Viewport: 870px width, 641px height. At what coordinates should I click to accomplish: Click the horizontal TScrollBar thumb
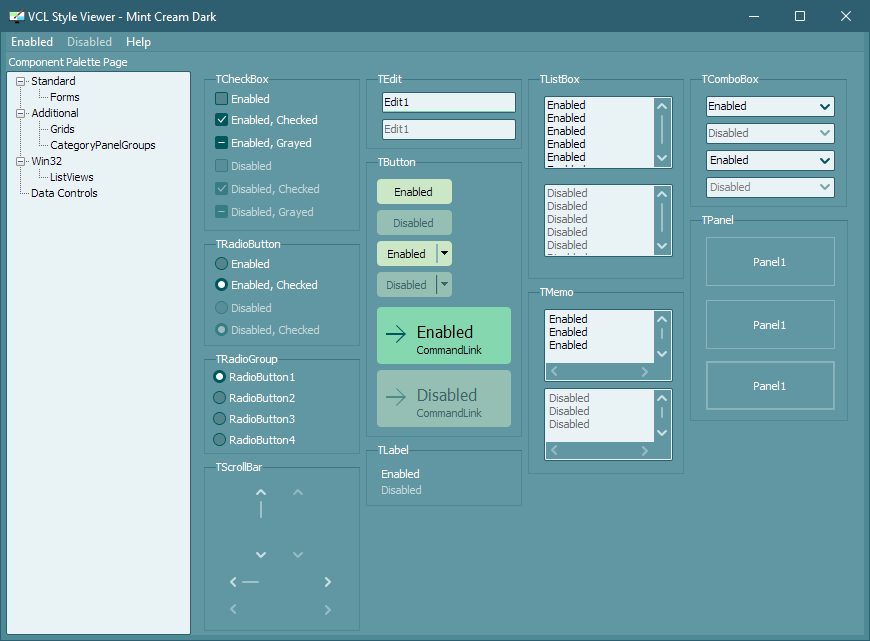tap(250, 582)
